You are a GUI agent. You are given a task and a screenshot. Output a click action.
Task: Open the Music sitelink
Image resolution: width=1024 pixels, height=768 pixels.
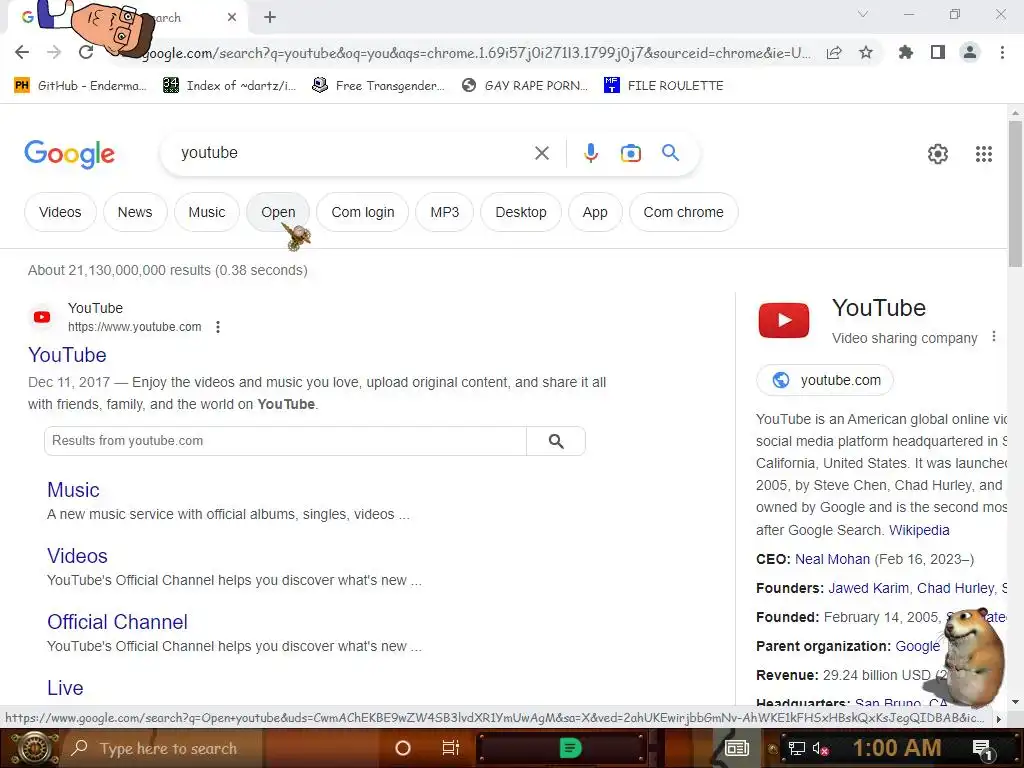click(73, 490)
